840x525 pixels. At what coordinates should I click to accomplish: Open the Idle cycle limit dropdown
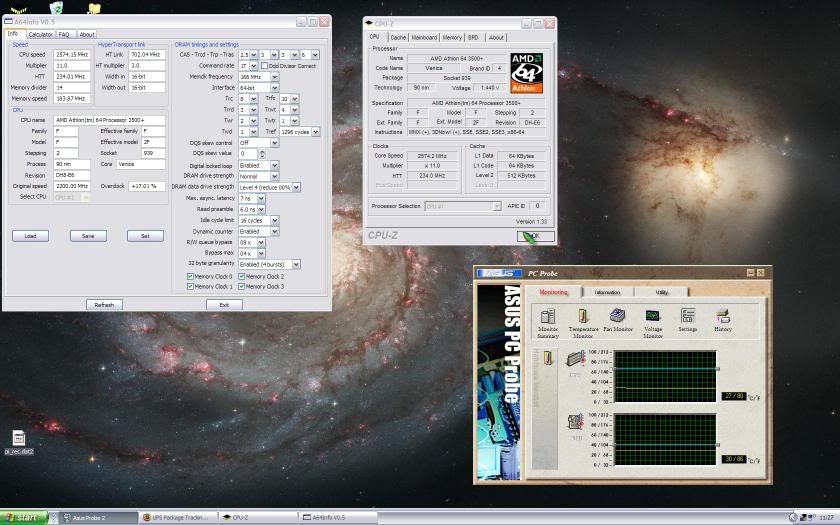click(274, 220)
